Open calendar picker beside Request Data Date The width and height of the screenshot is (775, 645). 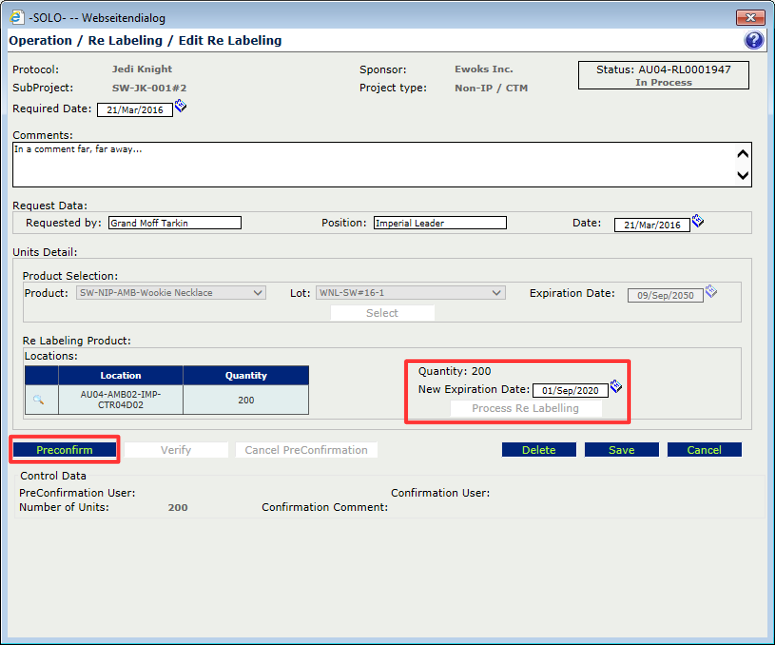point(698,220)
